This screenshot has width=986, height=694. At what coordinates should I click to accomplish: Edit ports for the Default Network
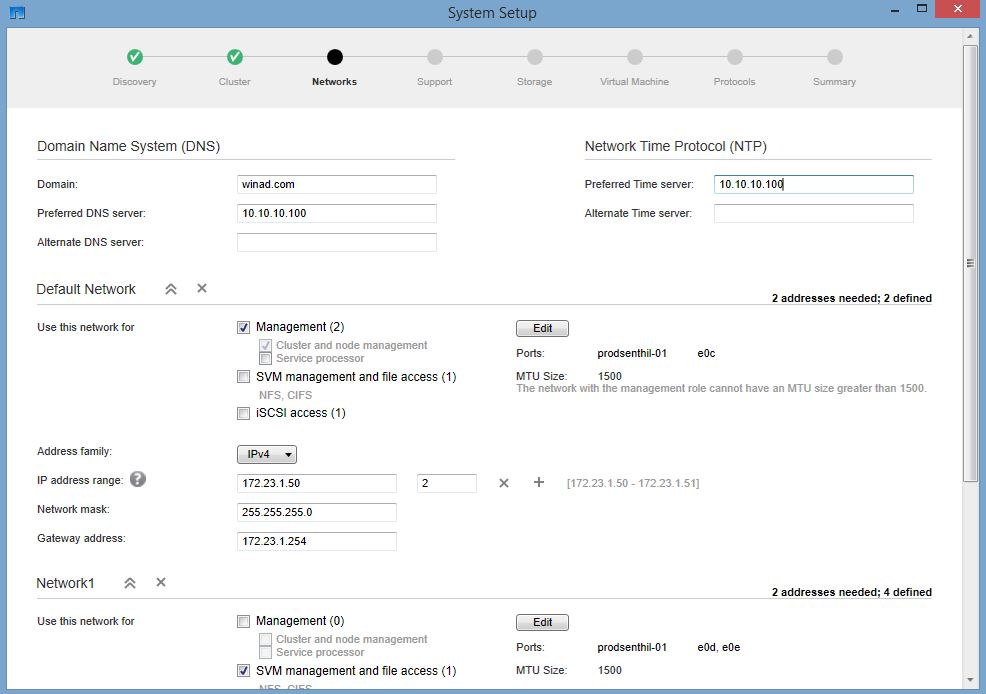(x=542, y=327)
